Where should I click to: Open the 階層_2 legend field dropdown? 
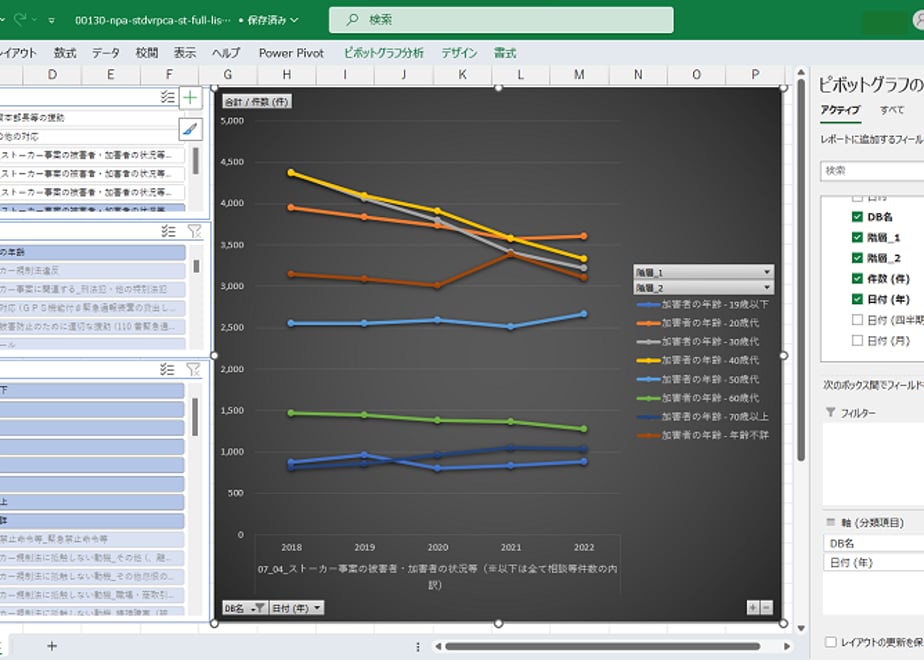[x=704, y=288]
